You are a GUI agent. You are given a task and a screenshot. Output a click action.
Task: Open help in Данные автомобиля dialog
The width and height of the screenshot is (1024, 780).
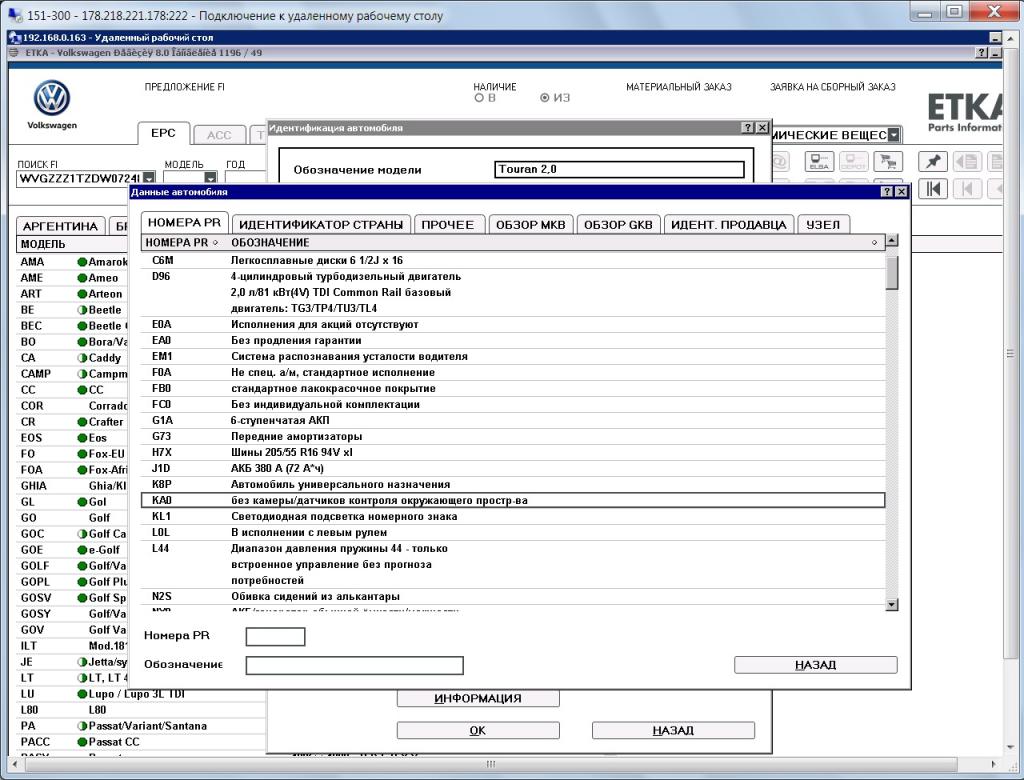click(887, 191)
